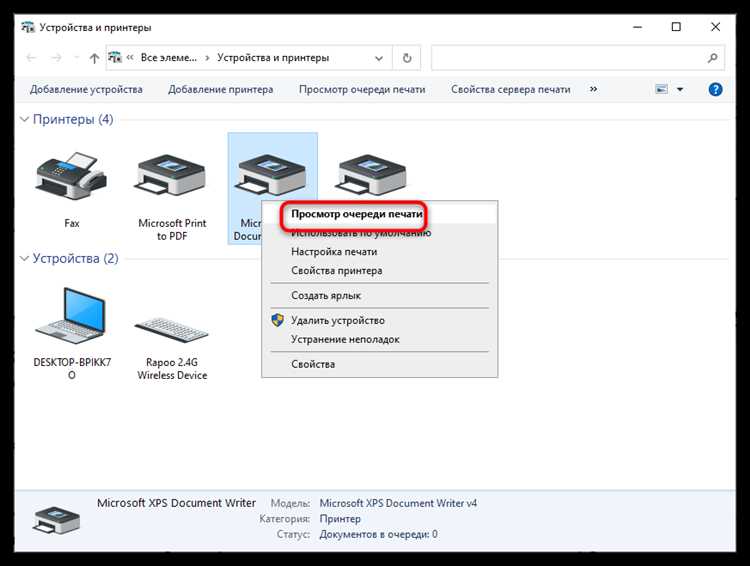Image resolution: width=750 pixels, height=566 pixels.
Task: Collapse the Принтеры (4) group
Action: pyautogui.click(x=24, y=120)
